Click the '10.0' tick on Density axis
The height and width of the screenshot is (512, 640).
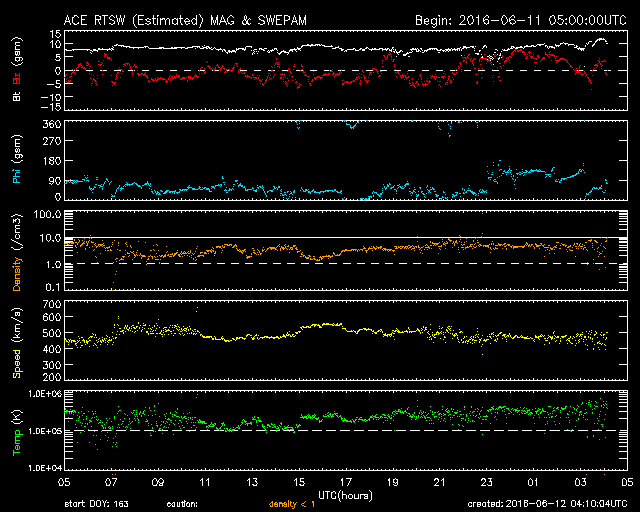[50, 238]
